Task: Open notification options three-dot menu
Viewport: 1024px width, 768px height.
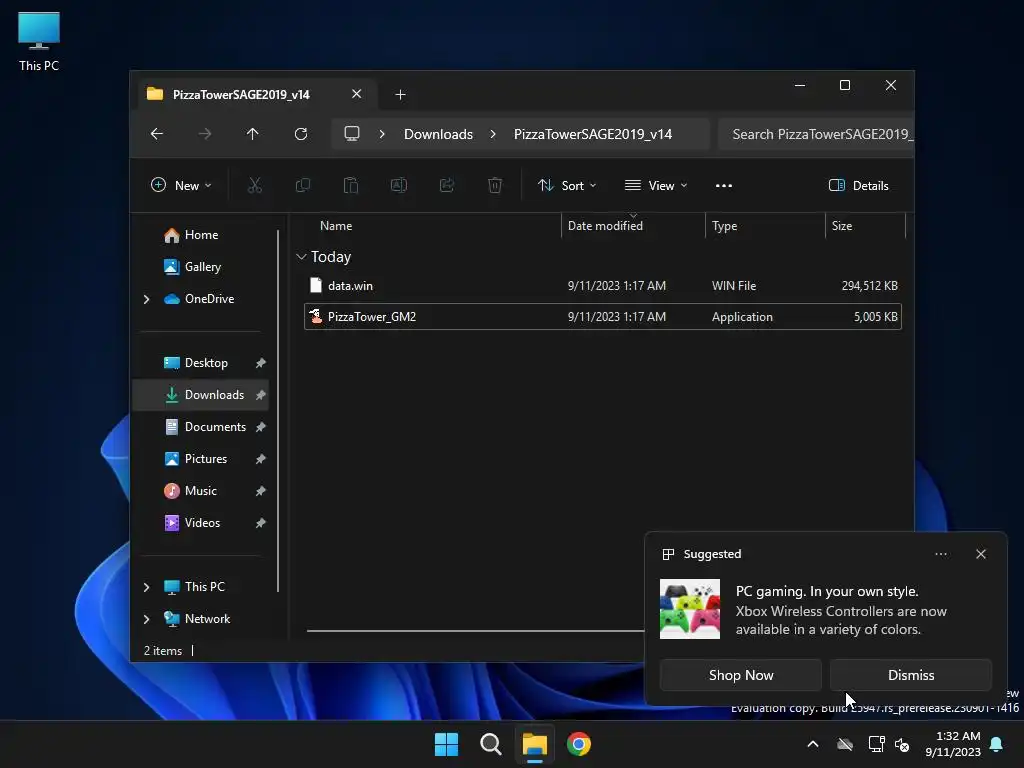Action: pyautogui.click(x=941, y=554)
